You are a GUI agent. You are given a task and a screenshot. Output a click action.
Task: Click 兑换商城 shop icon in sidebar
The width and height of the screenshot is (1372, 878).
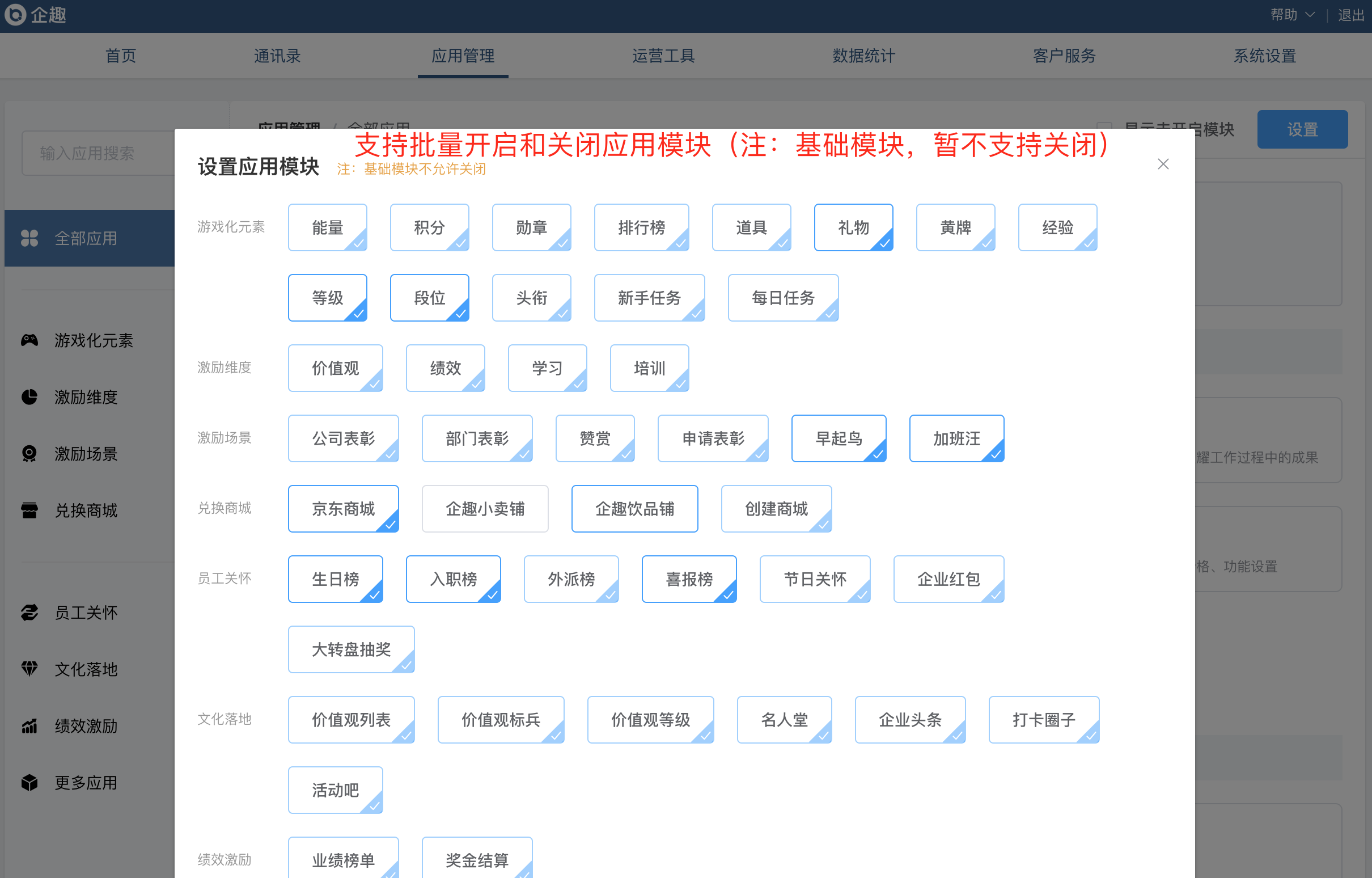tap(29, 510)
